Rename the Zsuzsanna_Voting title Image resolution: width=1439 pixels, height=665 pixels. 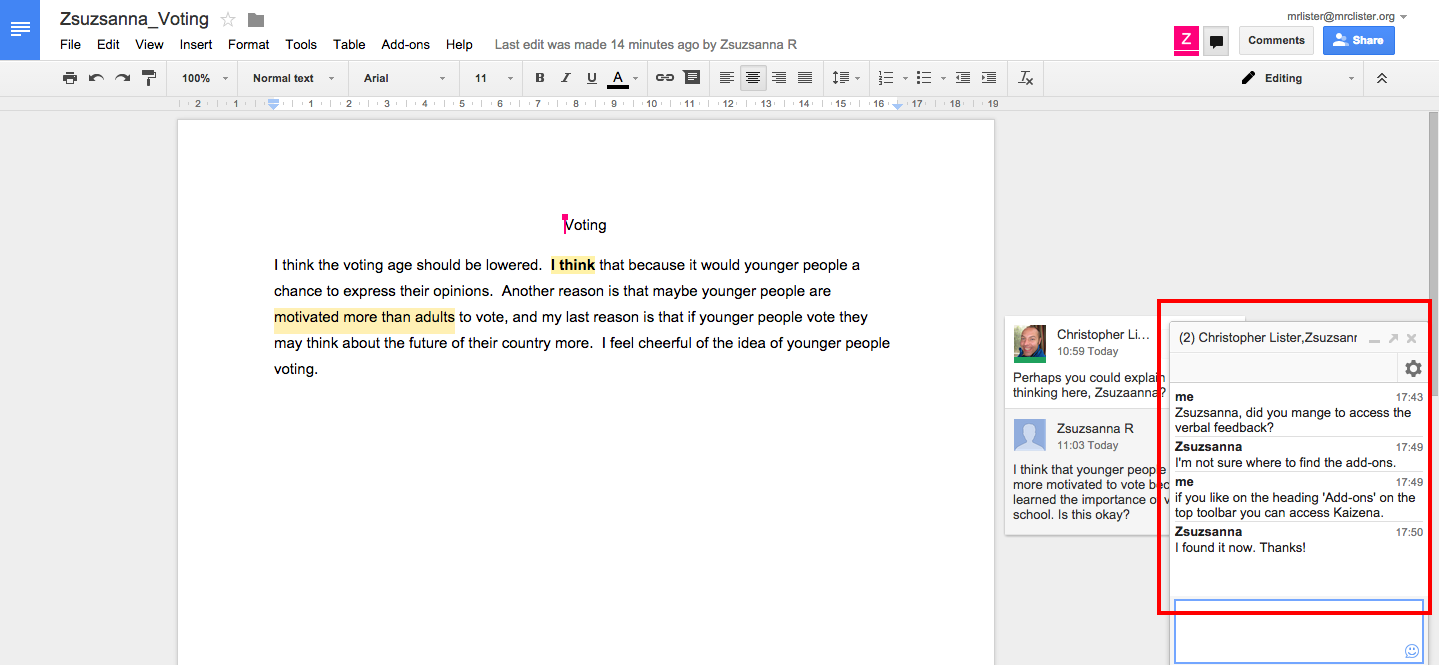click(x=134, y=19)
